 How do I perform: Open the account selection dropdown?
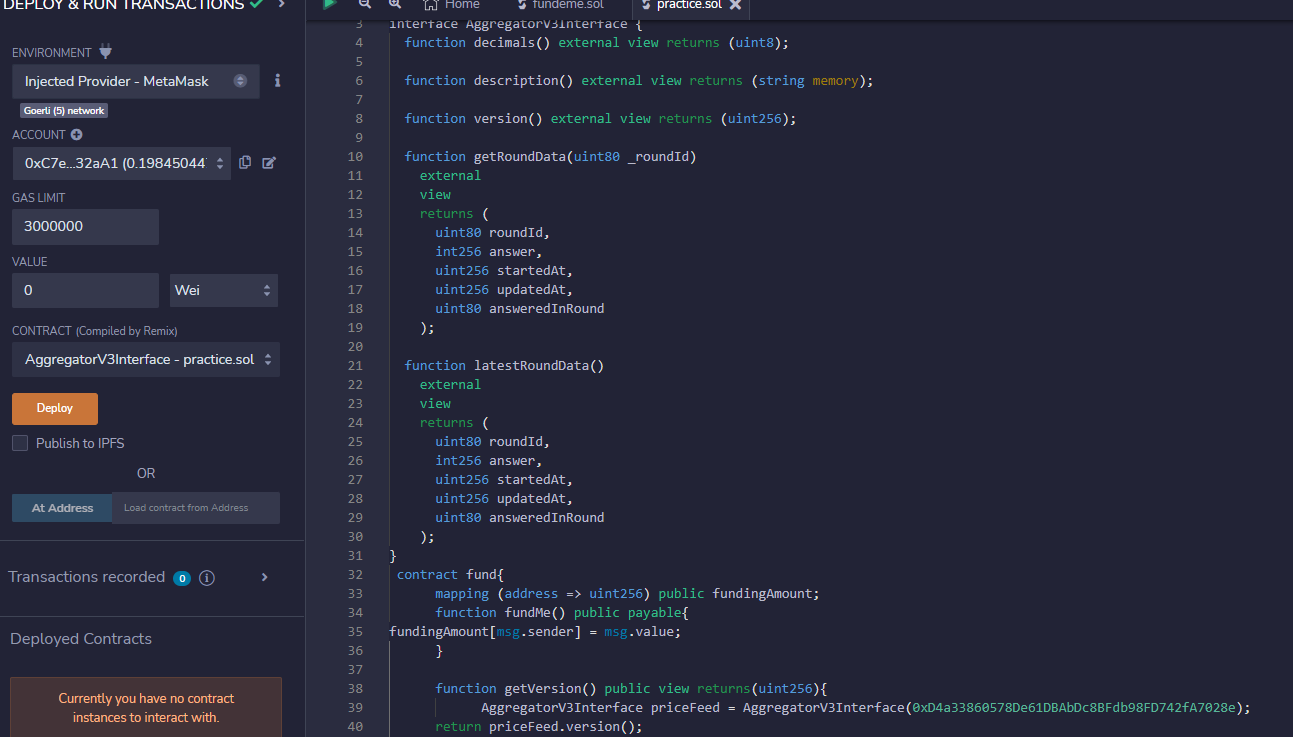[121, 163]
